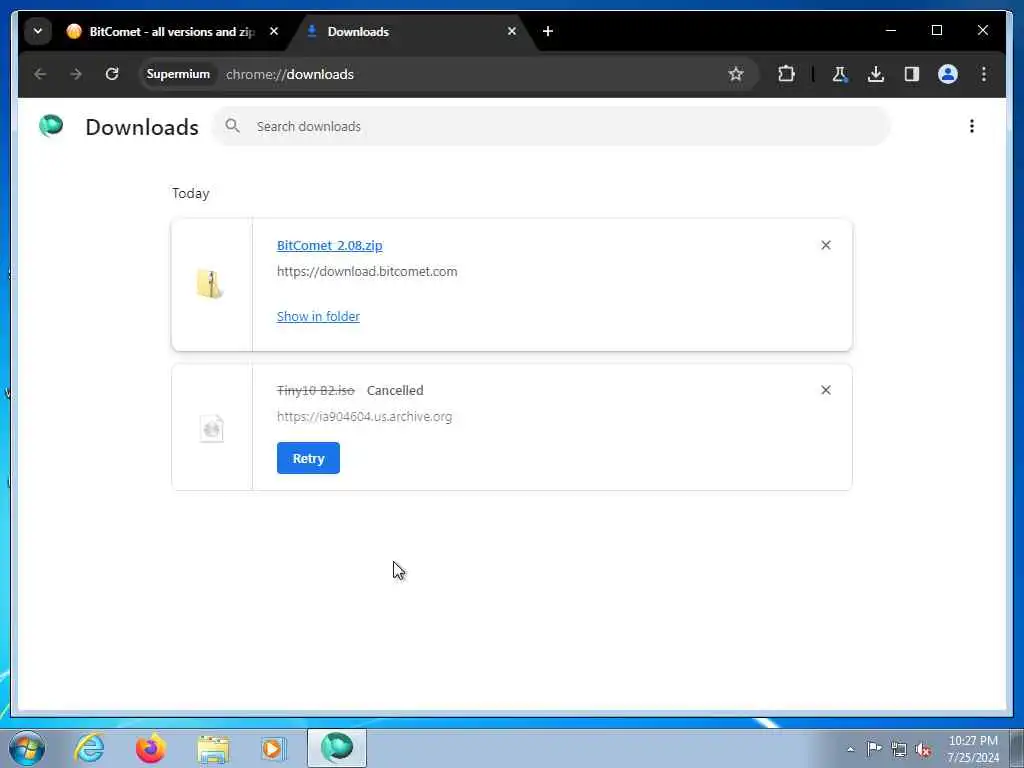The image size is (1024, 768).
Task: Show hidden tray icons arrow
Action: tap(850, 749)
